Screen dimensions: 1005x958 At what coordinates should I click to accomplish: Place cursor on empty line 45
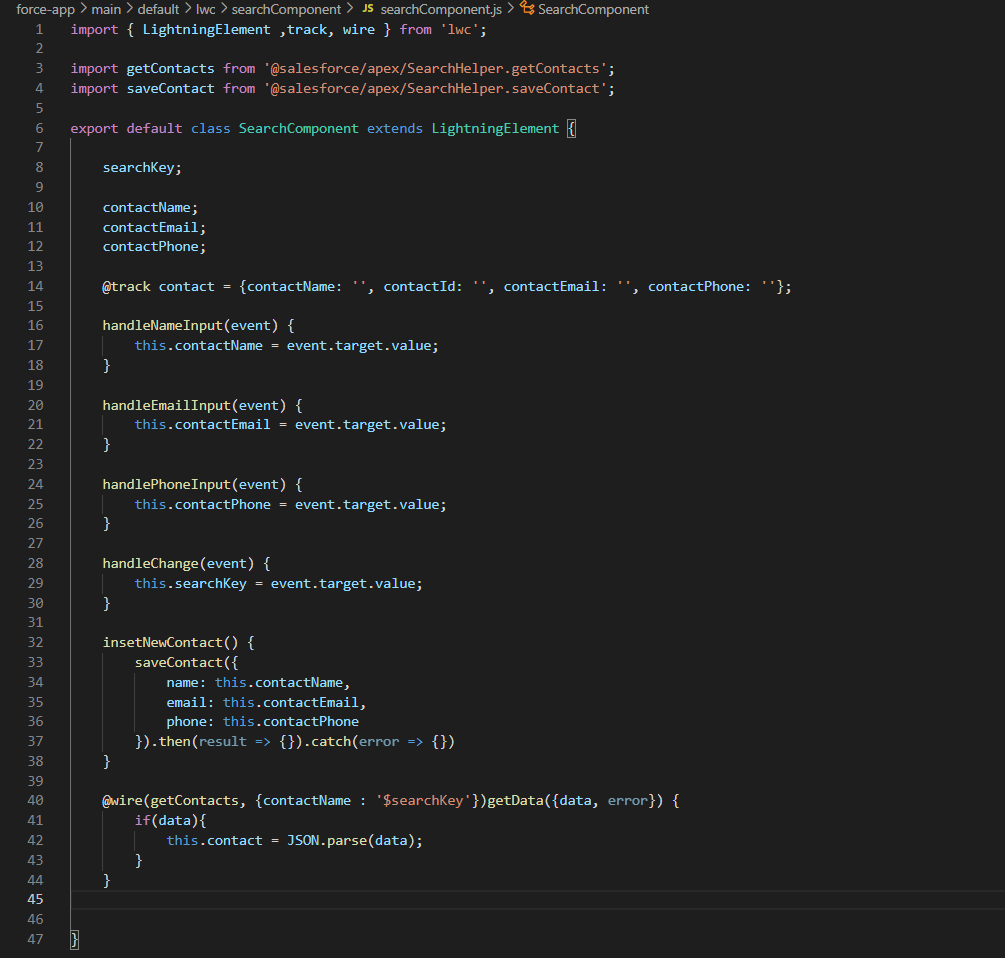(x=537, y=900)
